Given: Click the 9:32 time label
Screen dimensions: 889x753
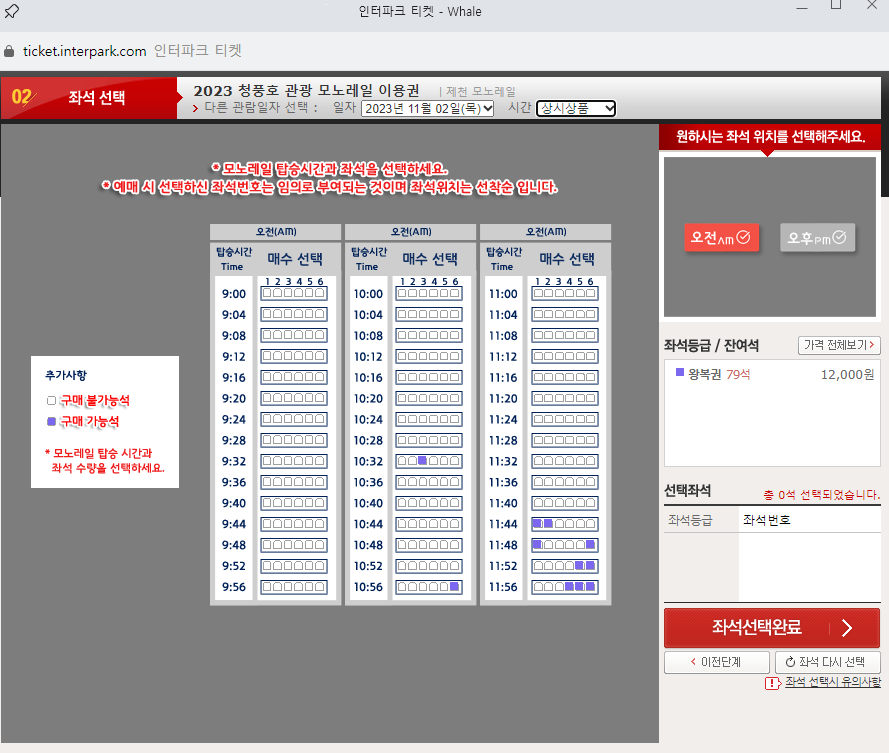Looking at the screenshot, I should pyautogui.click(x=234, y=461).
